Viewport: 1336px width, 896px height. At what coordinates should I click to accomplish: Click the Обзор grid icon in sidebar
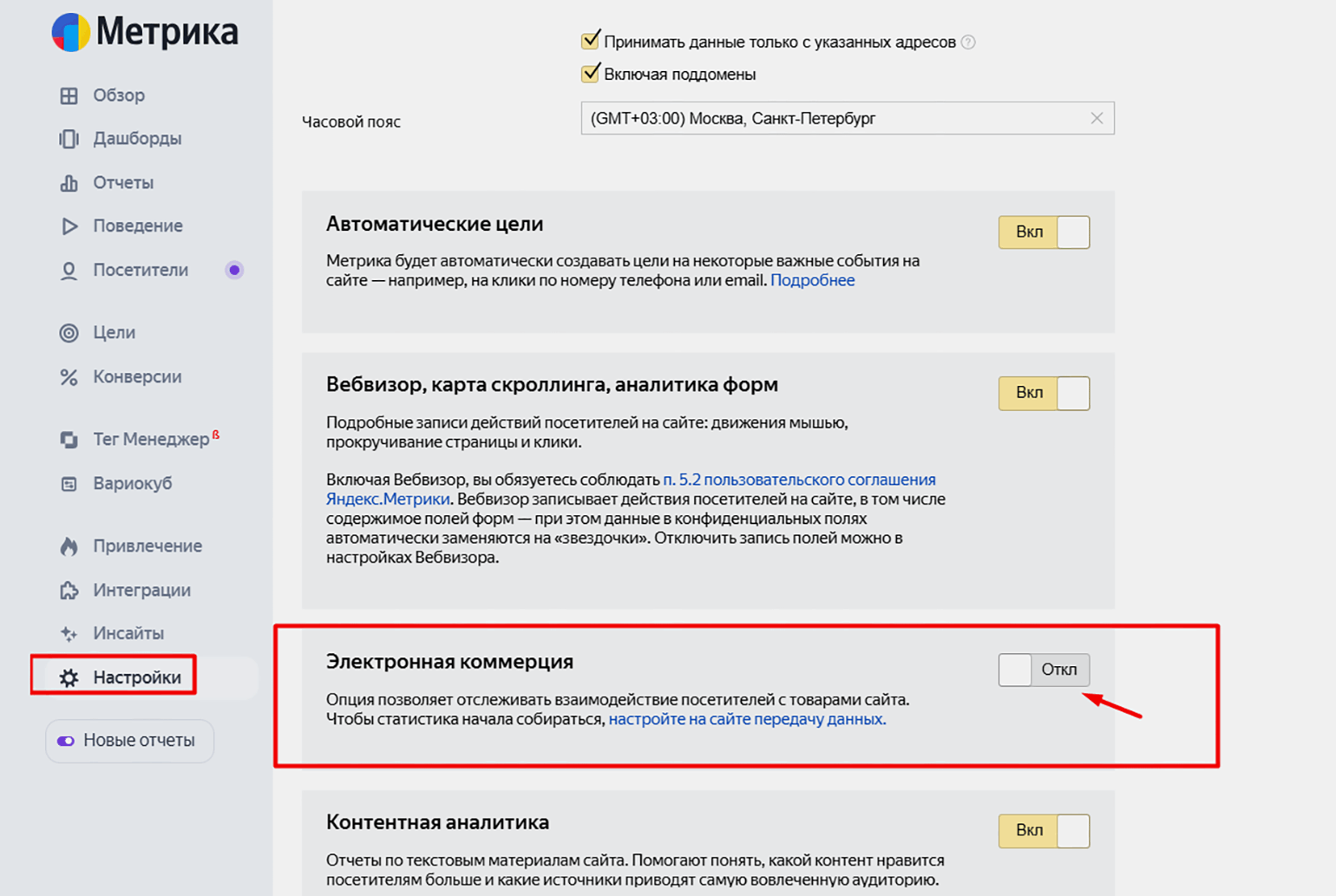pyautogui.click(x=69, y=95)
